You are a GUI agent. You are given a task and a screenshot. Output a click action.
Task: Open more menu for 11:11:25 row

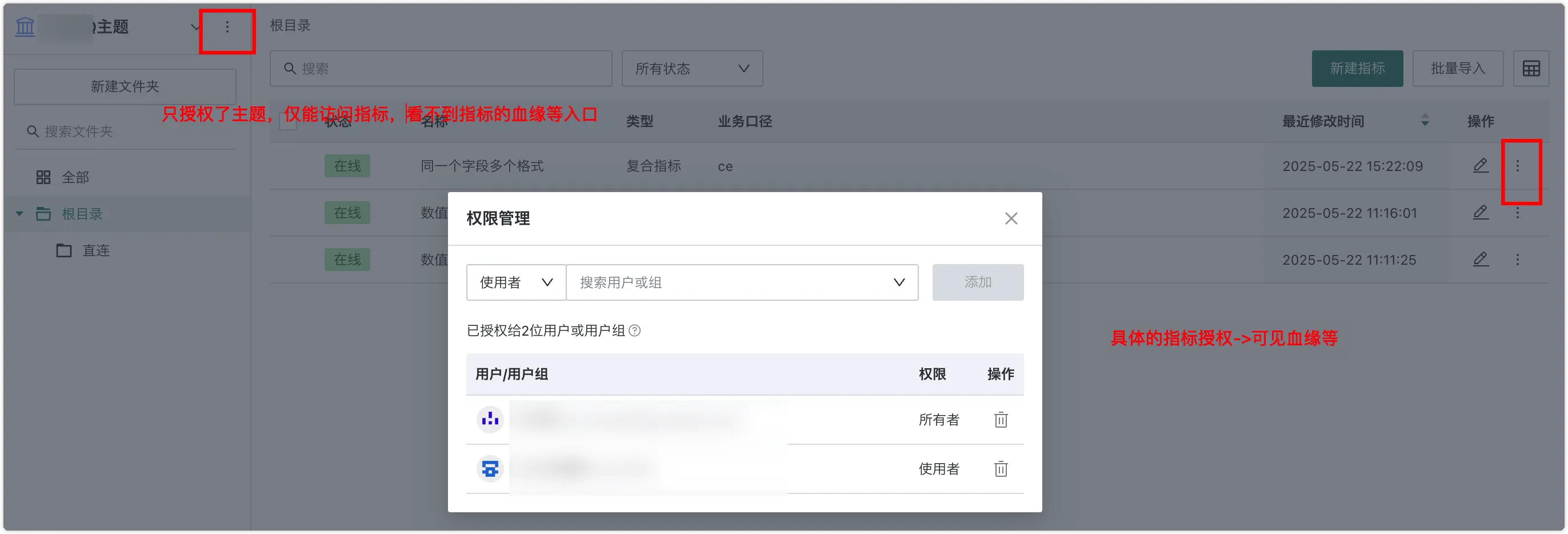(x=1518, y=260)
